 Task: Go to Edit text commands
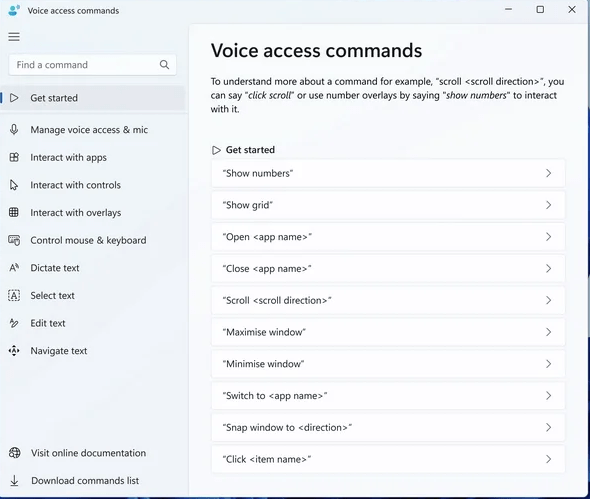[93, 323]
